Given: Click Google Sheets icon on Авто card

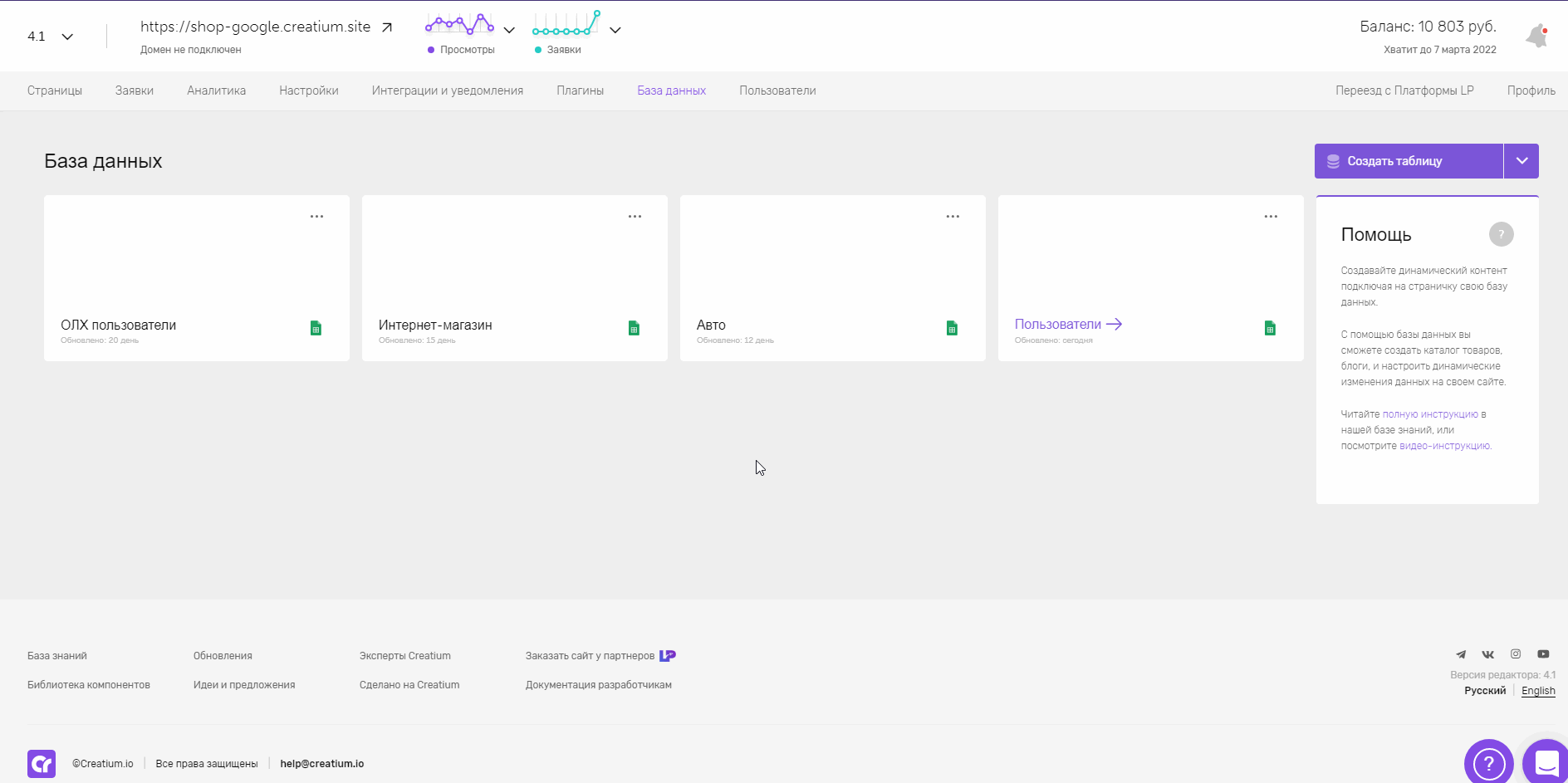Looking at the screenshot, I should [952, 328].
